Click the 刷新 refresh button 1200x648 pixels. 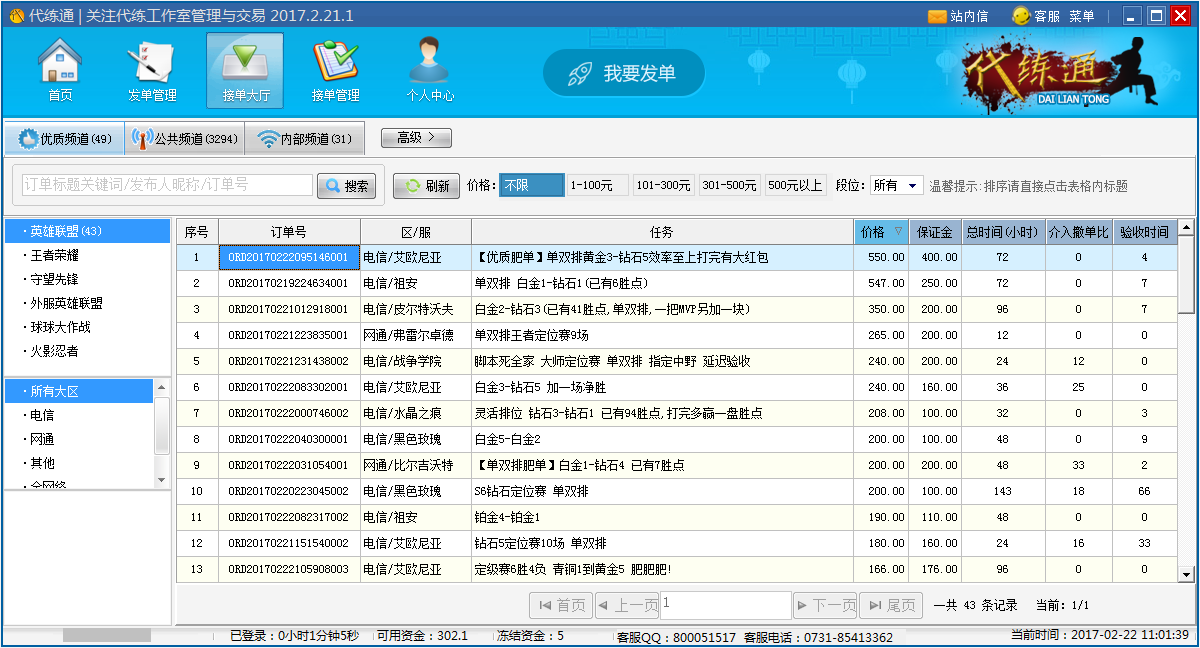pos(427,186)
